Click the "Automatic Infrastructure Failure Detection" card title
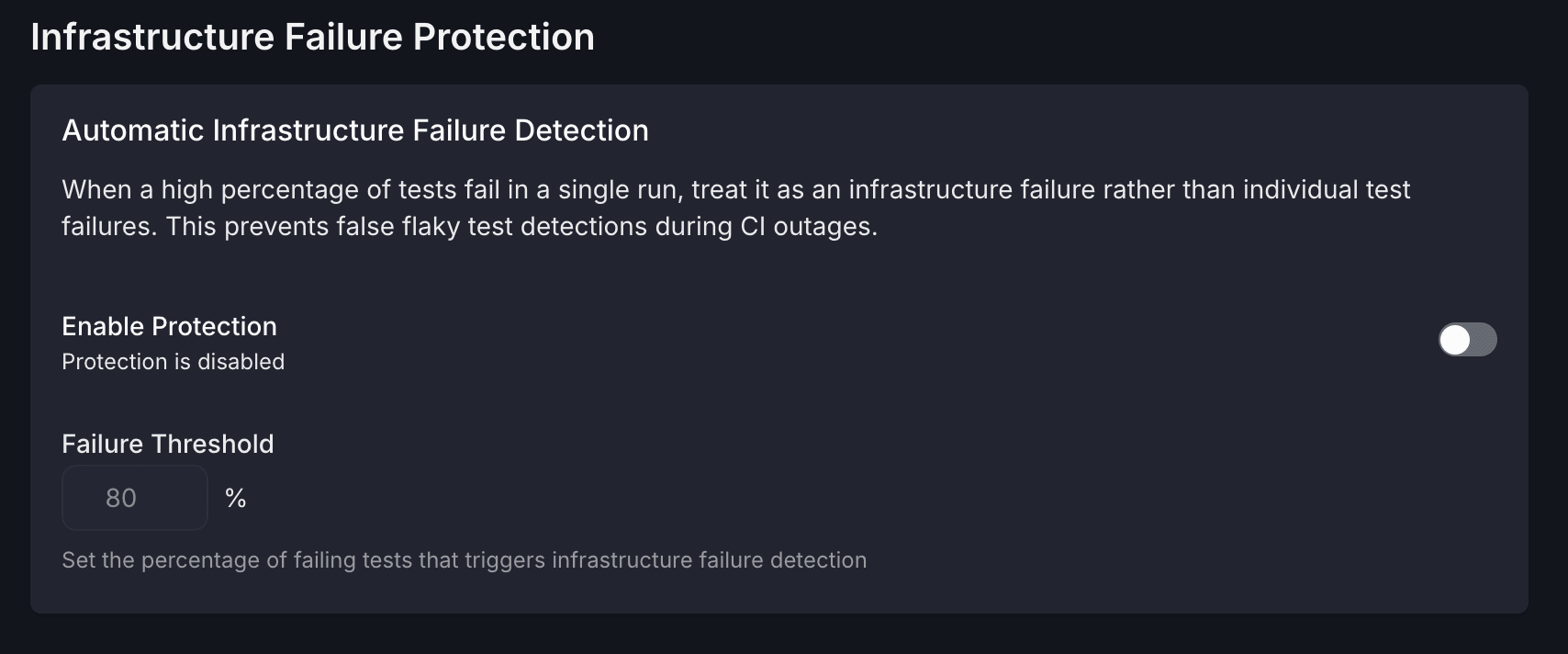Viewport: 1568px width, 654px height. point(354,130)
